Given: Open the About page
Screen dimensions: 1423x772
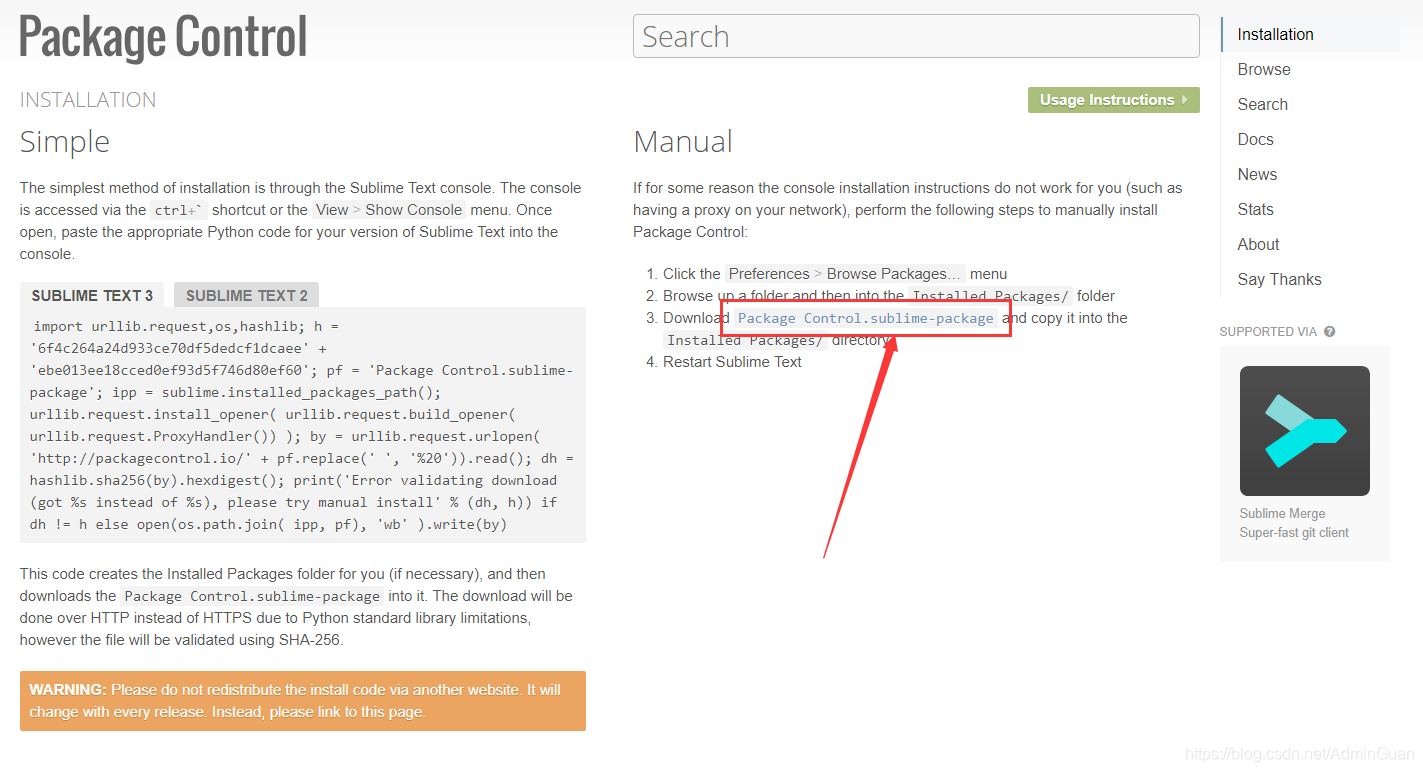Looking at the screenshot, I should pyautogui.click(x=1257, y=244).
